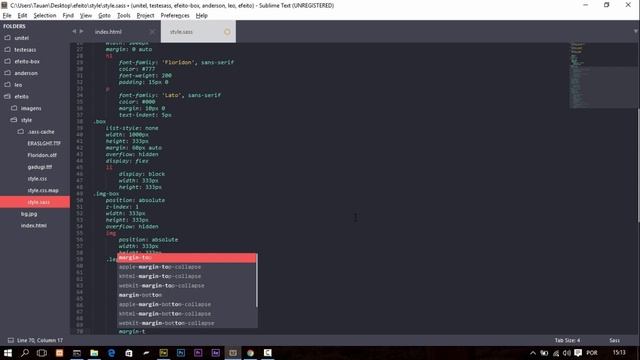This screenshot has height=360, width=640.
Task: Click the unsaved-changes circle on style.sass tab
Action: click(227, 32)
